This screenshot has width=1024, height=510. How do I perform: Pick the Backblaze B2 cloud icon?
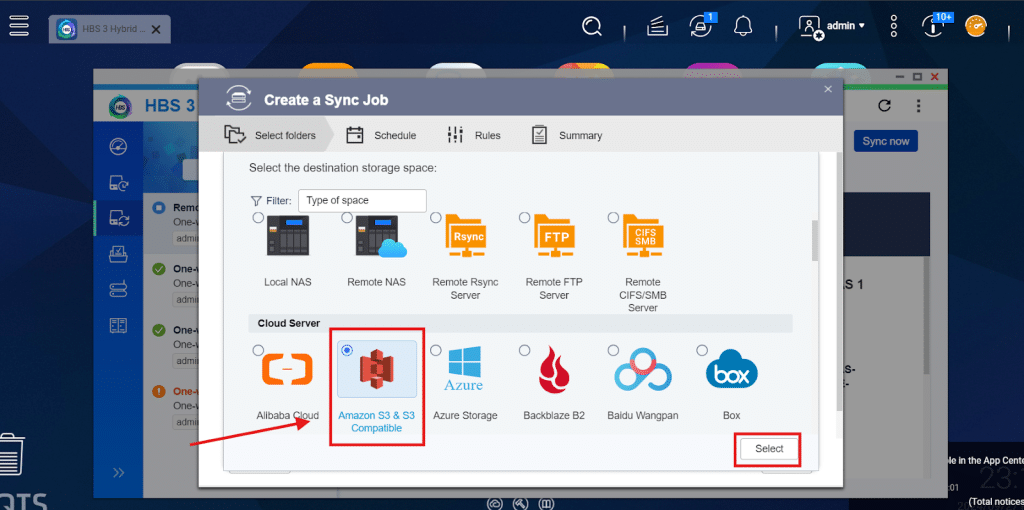tap(552, 372)
